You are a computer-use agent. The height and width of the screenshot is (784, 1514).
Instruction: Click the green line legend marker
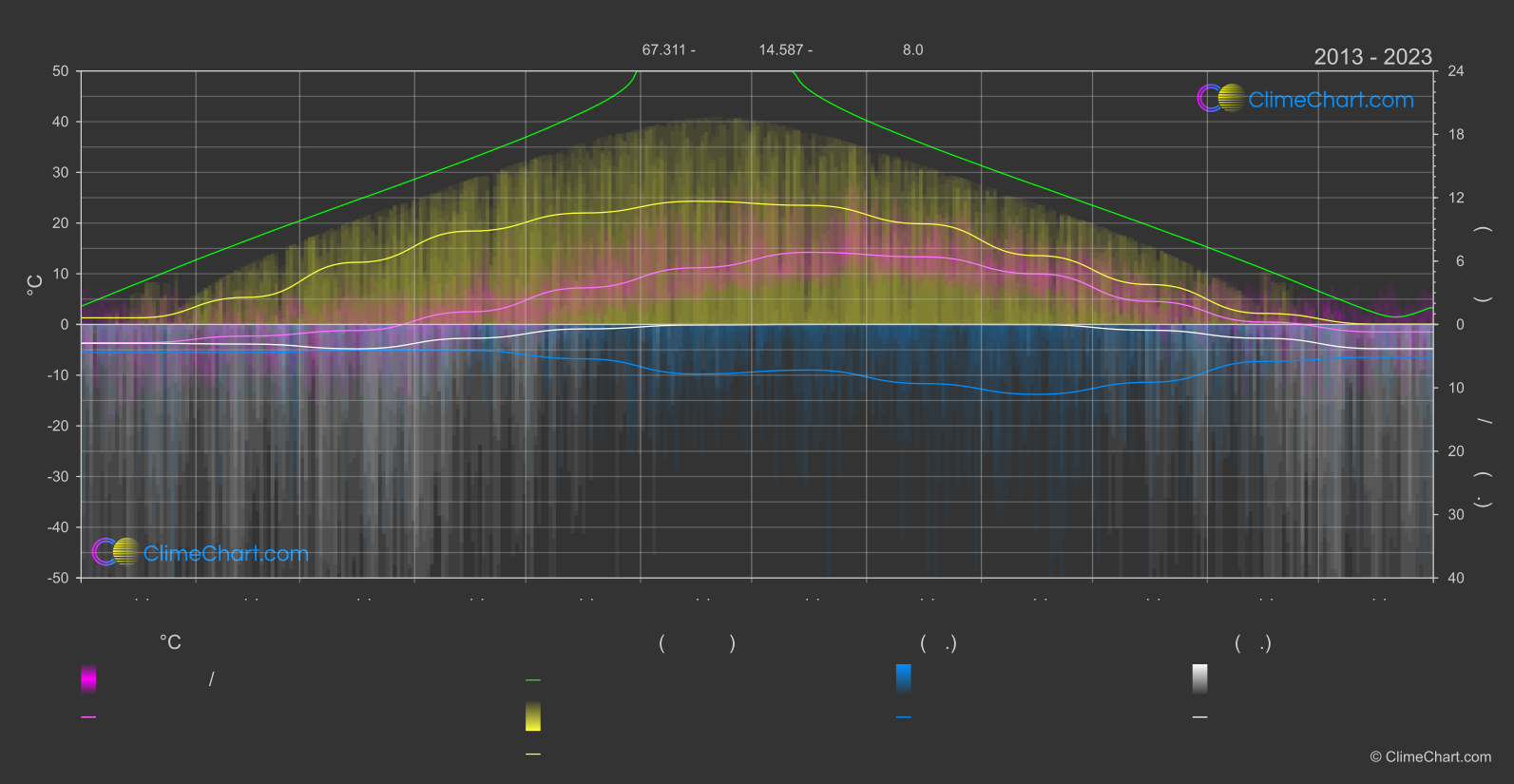point(533,680)
